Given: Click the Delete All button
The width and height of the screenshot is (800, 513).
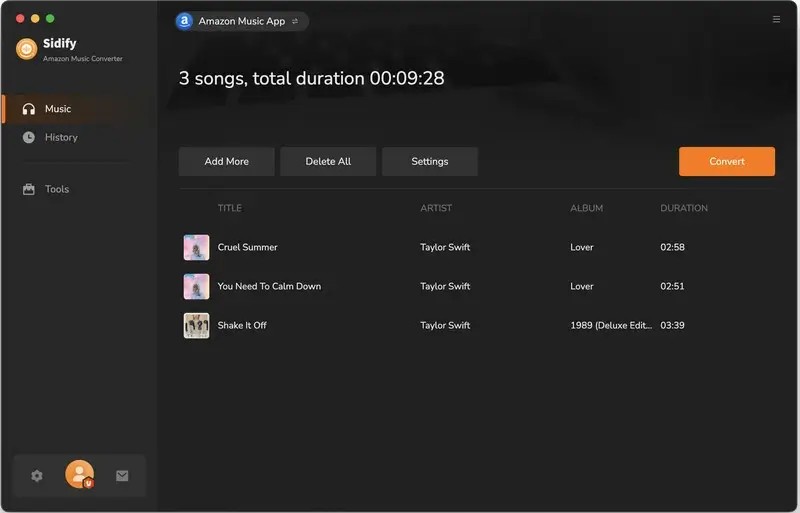Looking at the screenshot, I should (328, 161).
